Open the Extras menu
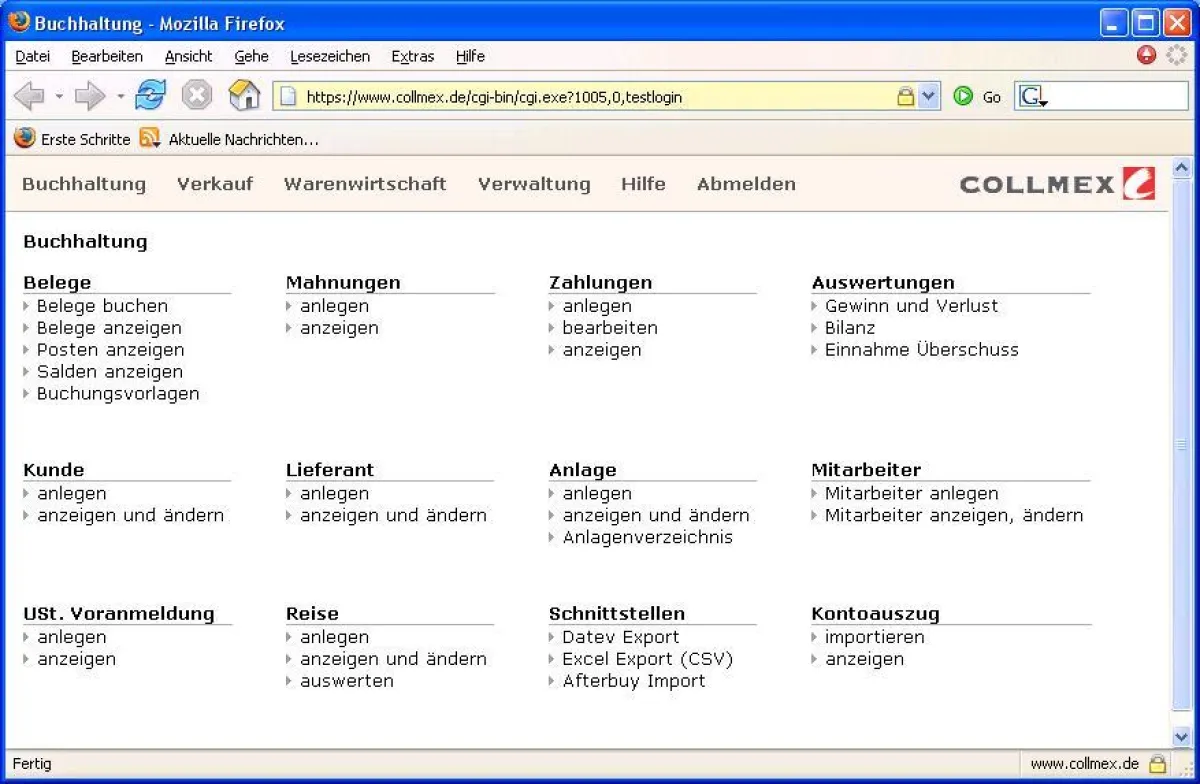The width and height of the screenshot is (1200, 784). pos(412,57)
